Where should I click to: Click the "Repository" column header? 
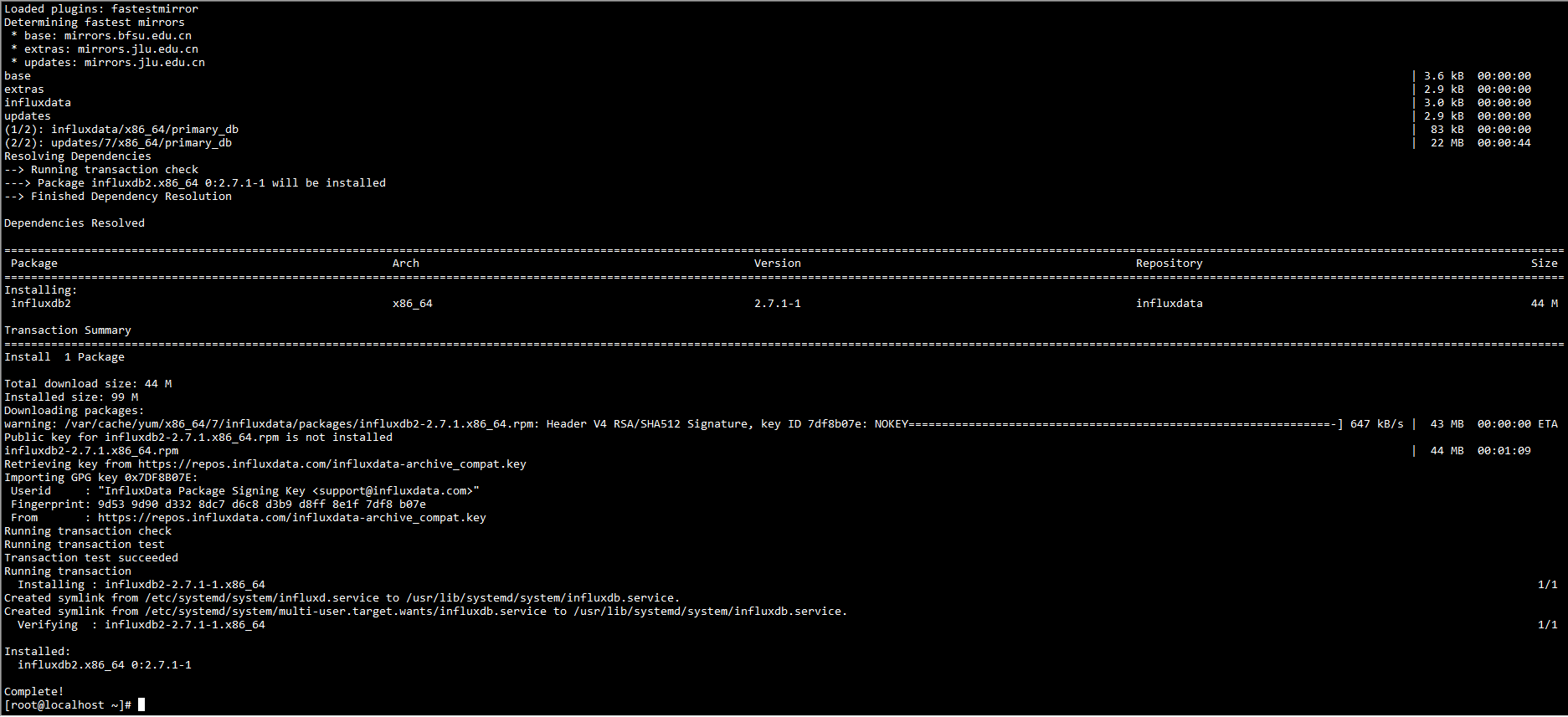pyautogui.click(x=1170, y=264)
